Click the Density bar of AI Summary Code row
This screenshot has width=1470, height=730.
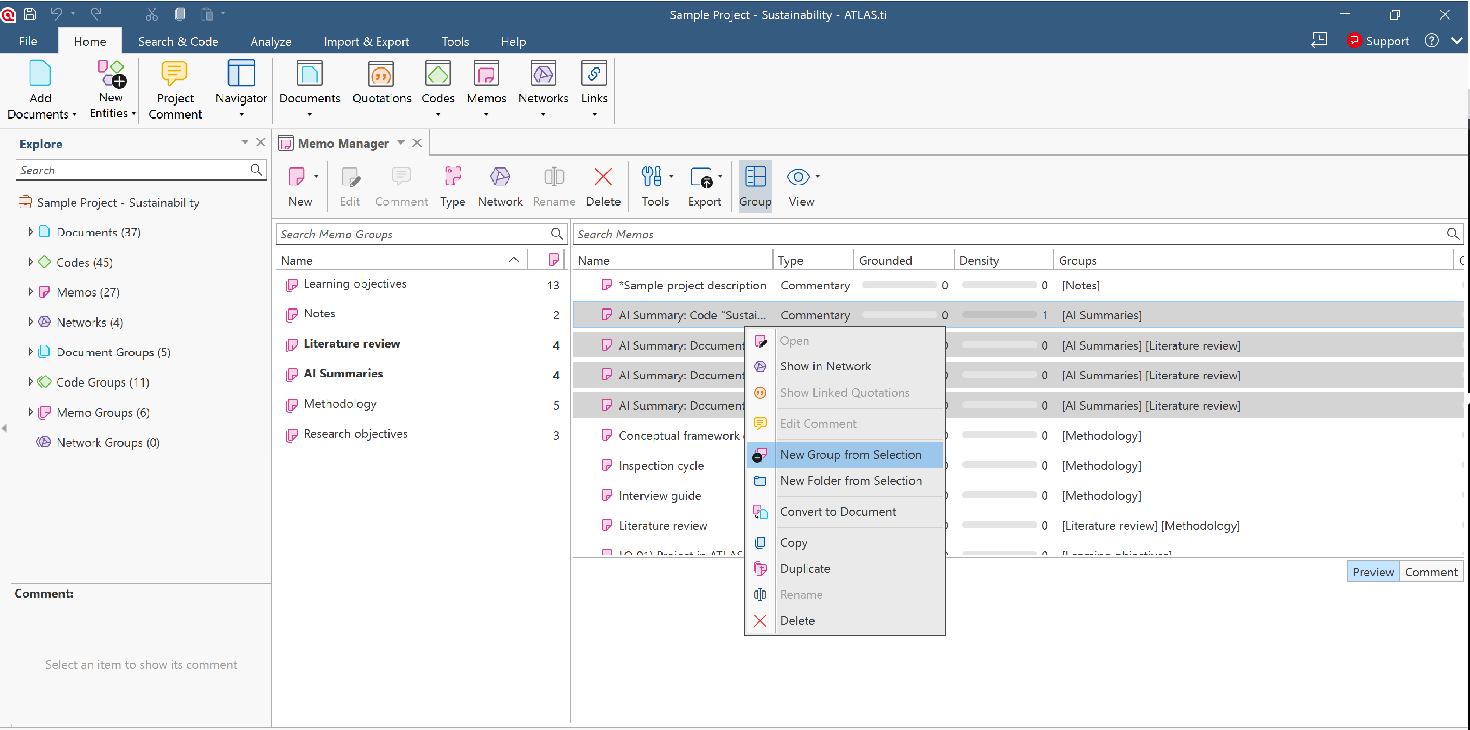click(999, 315)
